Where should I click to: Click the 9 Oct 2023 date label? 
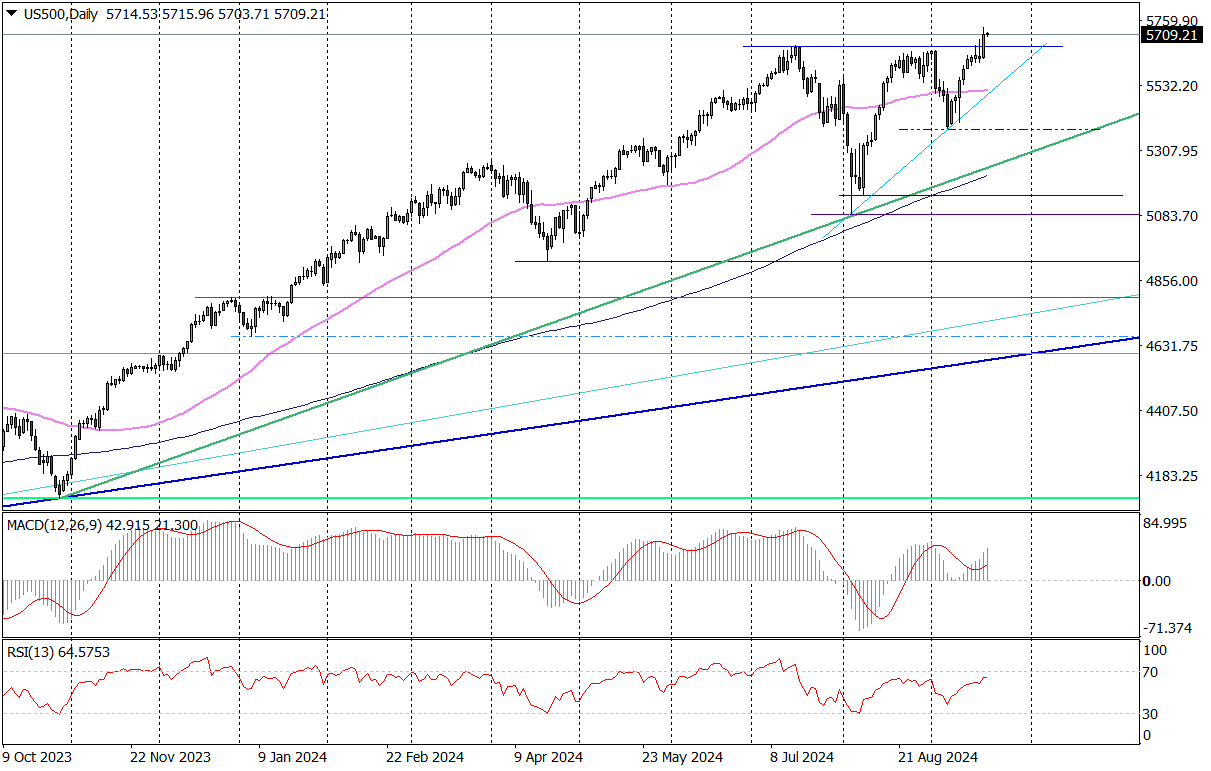pyautogui.click(x=36, y=757)
